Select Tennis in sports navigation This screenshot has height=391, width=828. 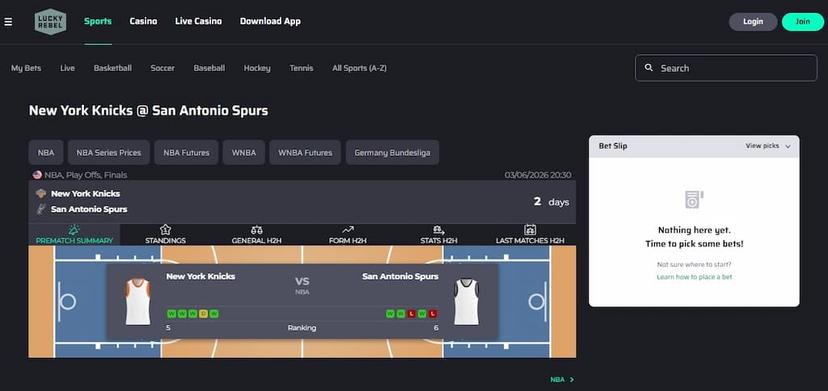pos(301,68)
